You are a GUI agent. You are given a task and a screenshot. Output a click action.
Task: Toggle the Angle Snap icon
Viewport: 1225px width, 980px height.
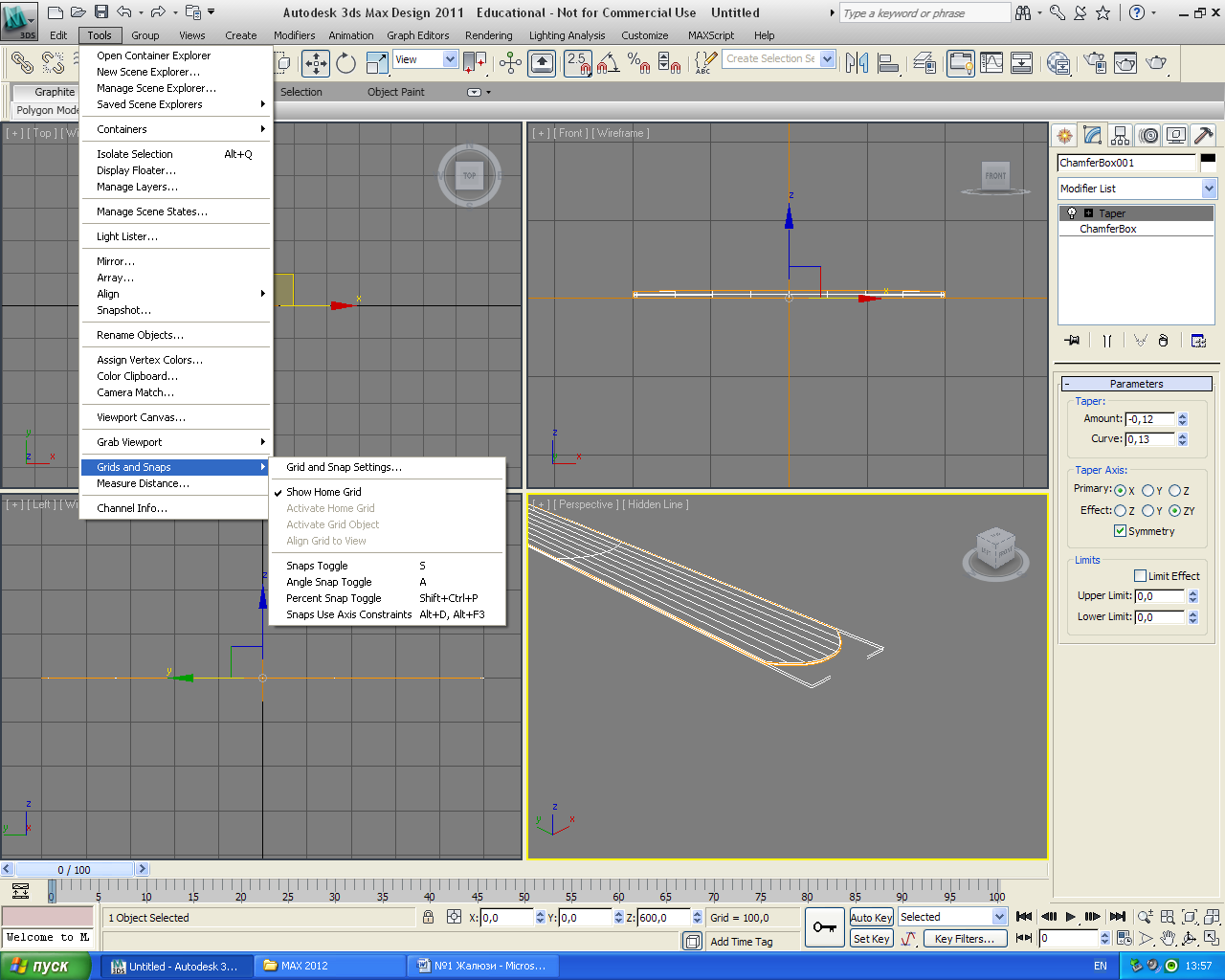click(x=608, y=63)
